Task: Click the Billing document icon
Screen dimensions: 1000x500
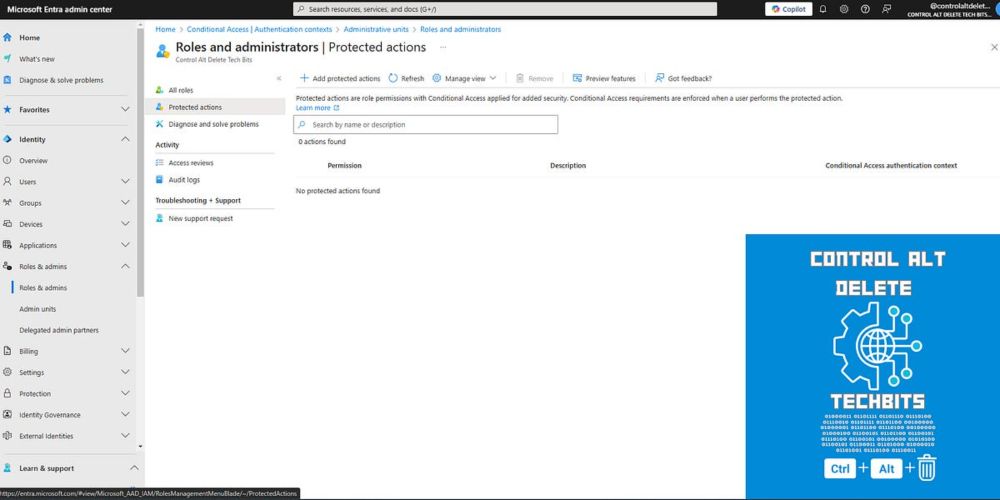Action: click(x=8, y=351)
